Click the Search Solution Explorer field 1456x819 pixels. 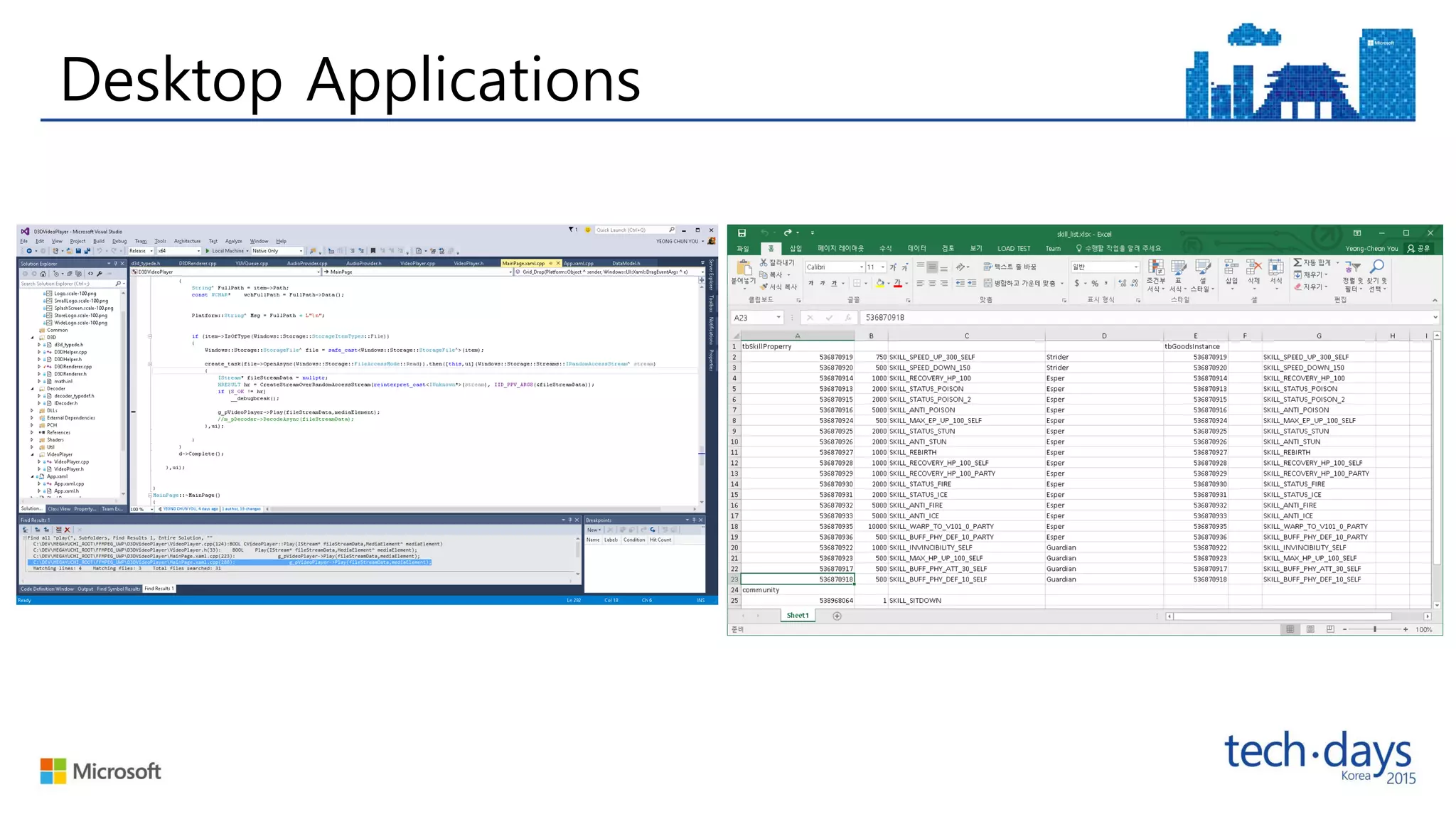tap(73, 284)
